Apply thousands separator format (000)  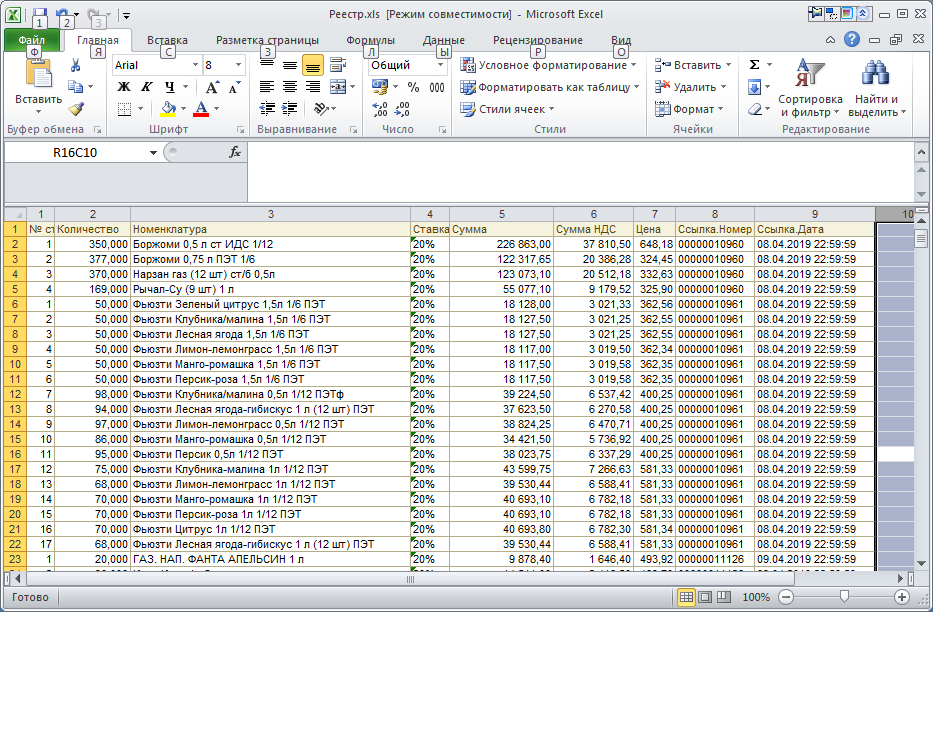437,87
